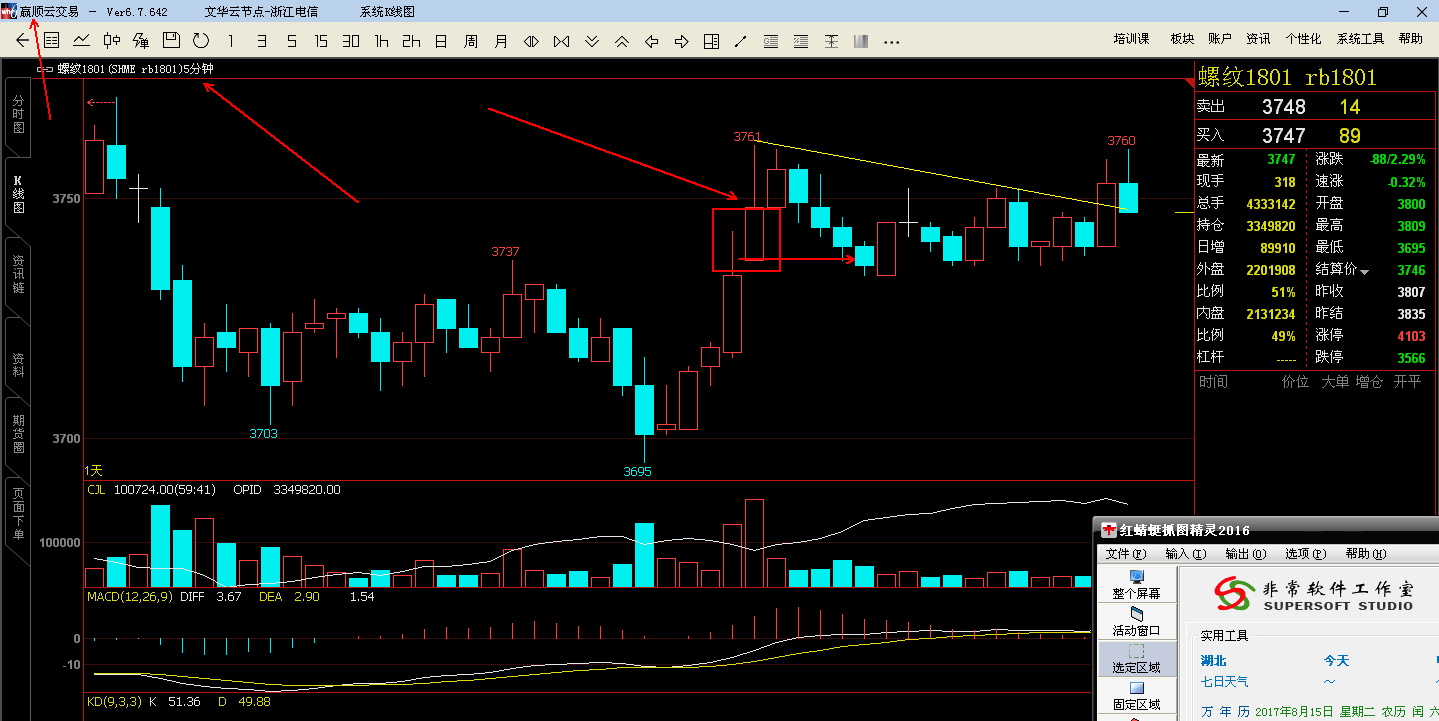Expand the 结算价 dropdown arrow

(1364, 271)
